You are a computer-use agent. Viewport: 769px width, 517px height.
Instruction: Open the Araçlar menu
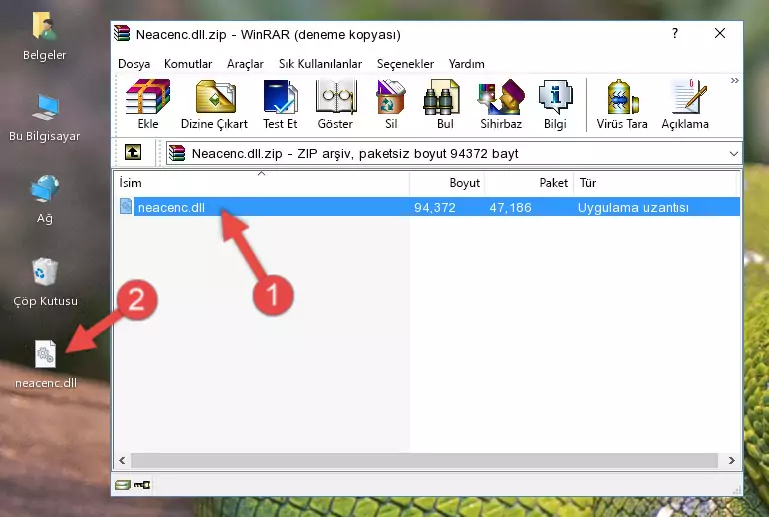(245, 64)
